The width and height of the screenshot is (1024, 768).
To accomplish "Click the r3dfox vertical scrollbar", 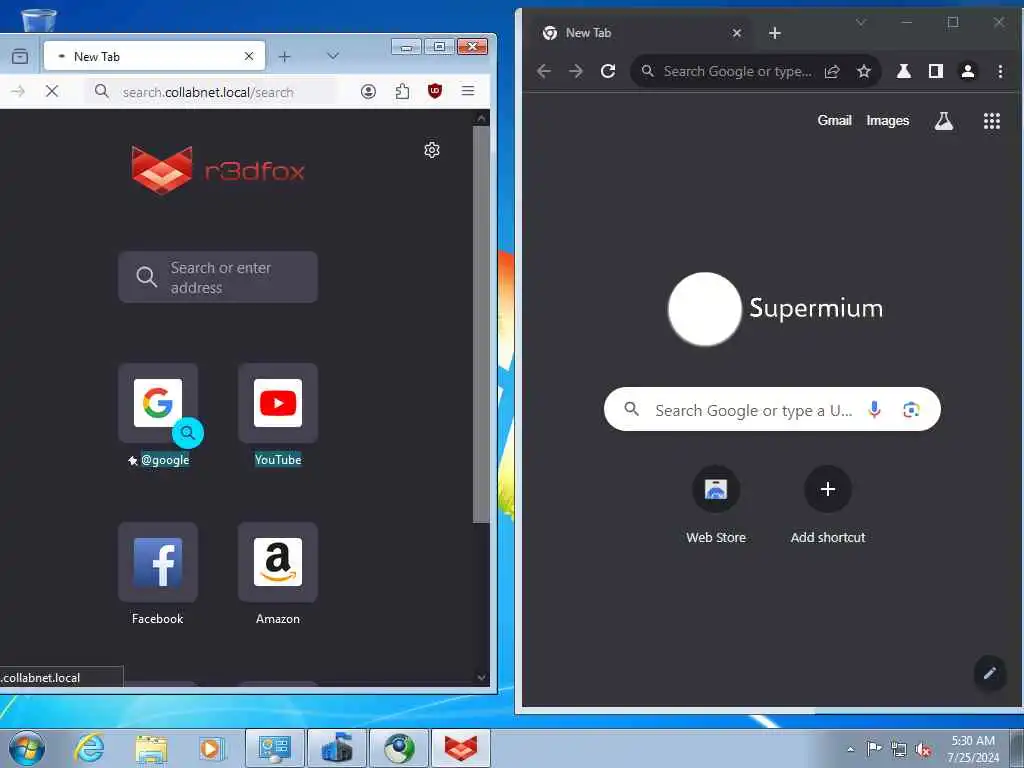I will coord(481,324).
